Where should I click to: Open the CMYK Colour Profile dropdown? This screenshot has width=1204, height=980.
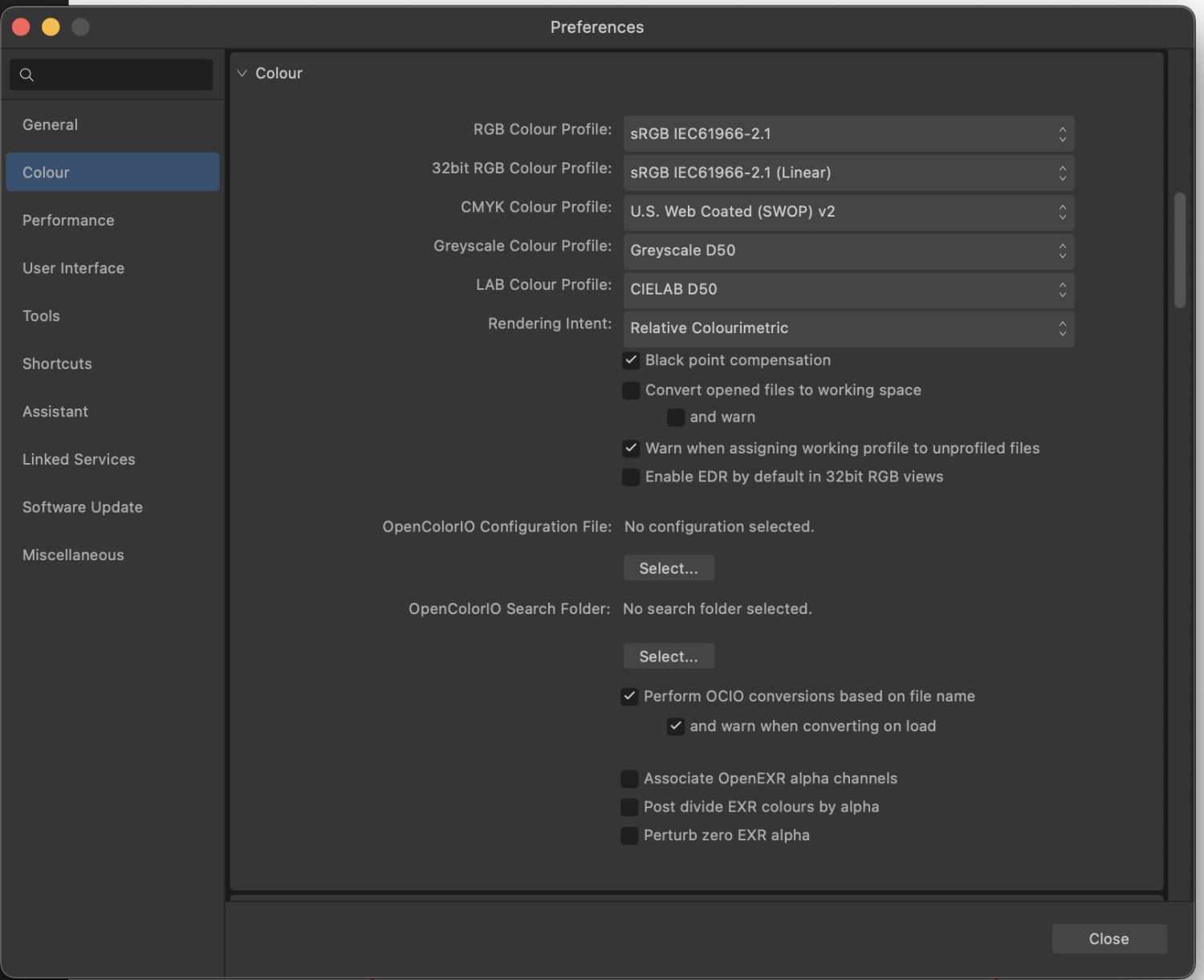point(848,212)
